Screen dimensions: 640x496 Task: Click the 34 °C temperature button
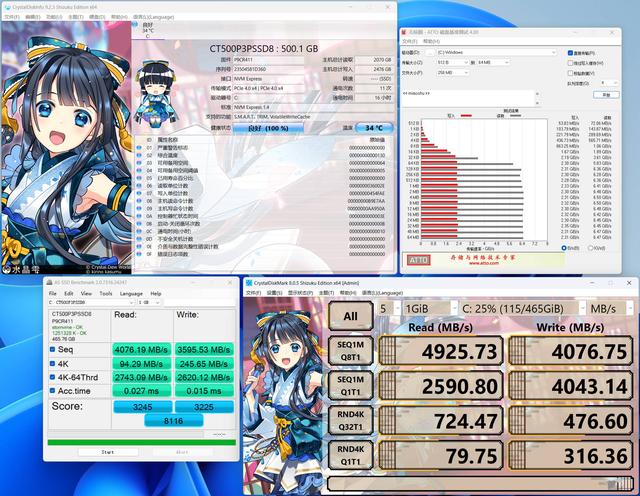coord(374,128)
